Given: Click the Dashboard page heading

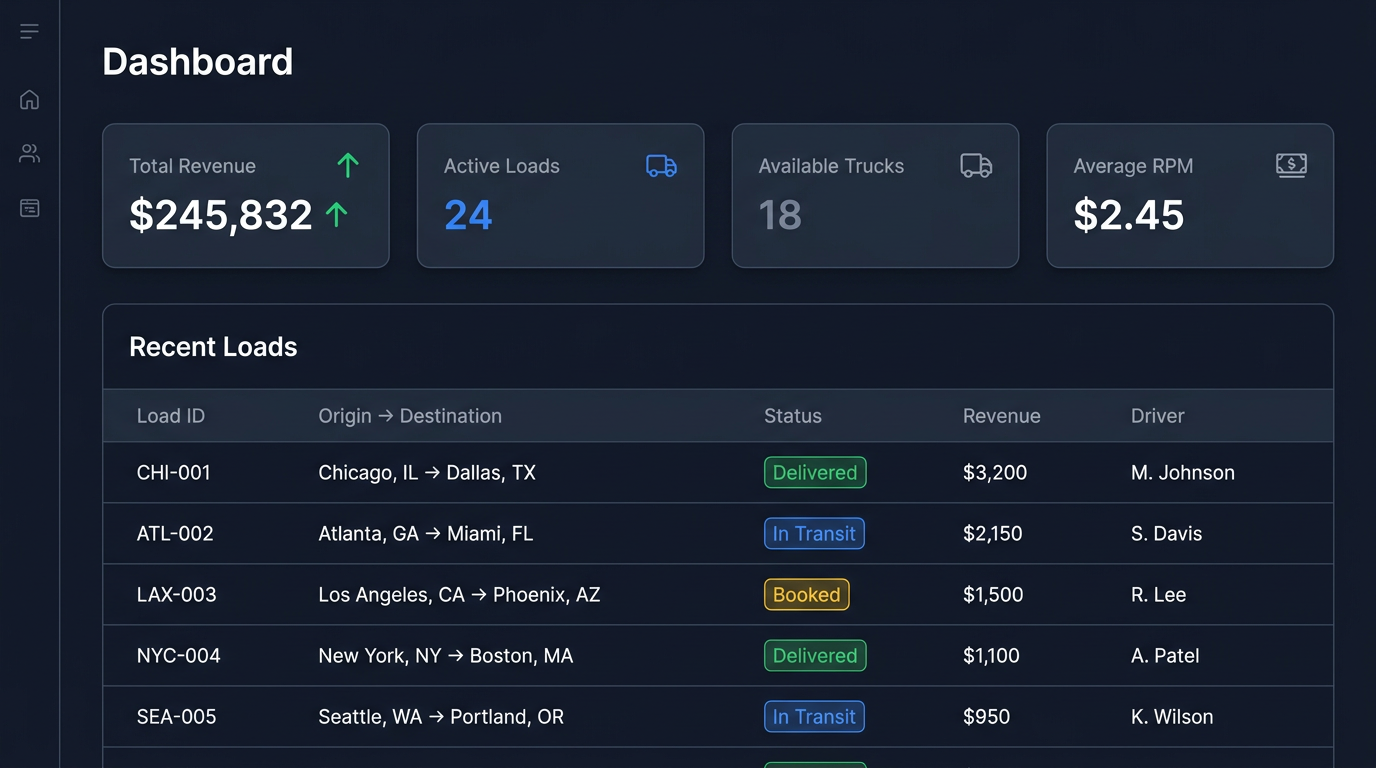Looking at the screenshot, I should pos(198,62).
